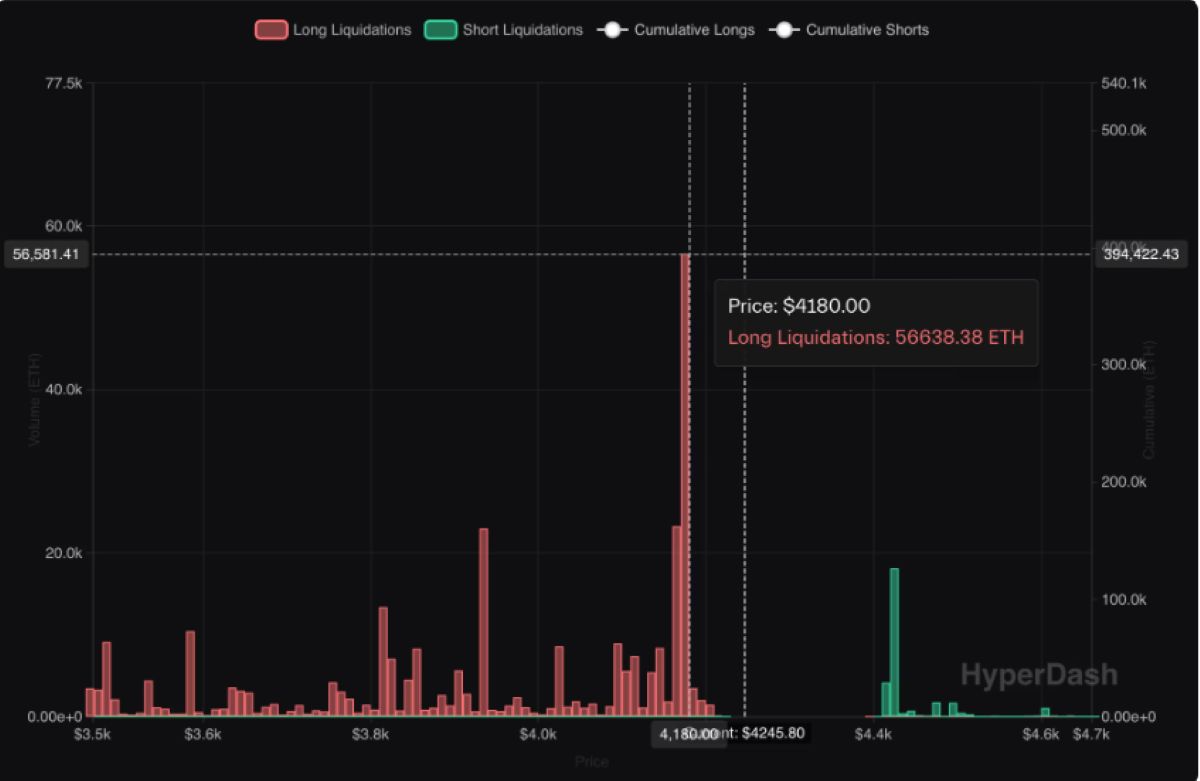Image resolution: width=1200 pixels, height=781 pixels.
Task: Click the Cumulative Longs white circle marker
Action: pos(612,30)
